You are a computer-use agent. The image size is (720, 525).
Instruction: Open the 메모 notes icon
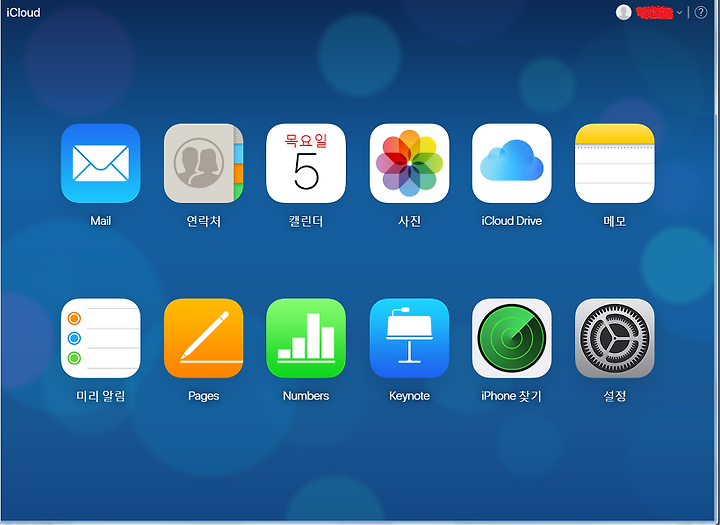tap(614, 163)
